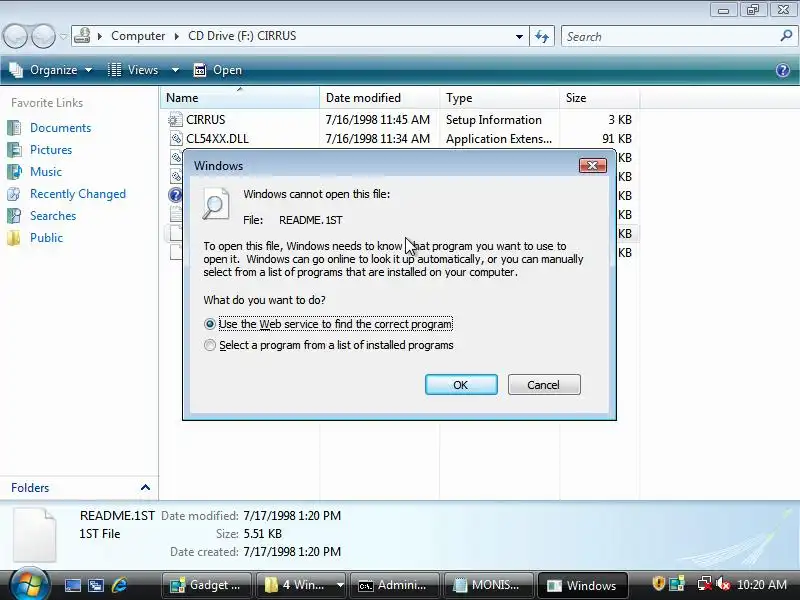Image resolution: width=800 pixels, height=600 pixels.
Task: Sort by Type column header
Action: coord(499,97)
